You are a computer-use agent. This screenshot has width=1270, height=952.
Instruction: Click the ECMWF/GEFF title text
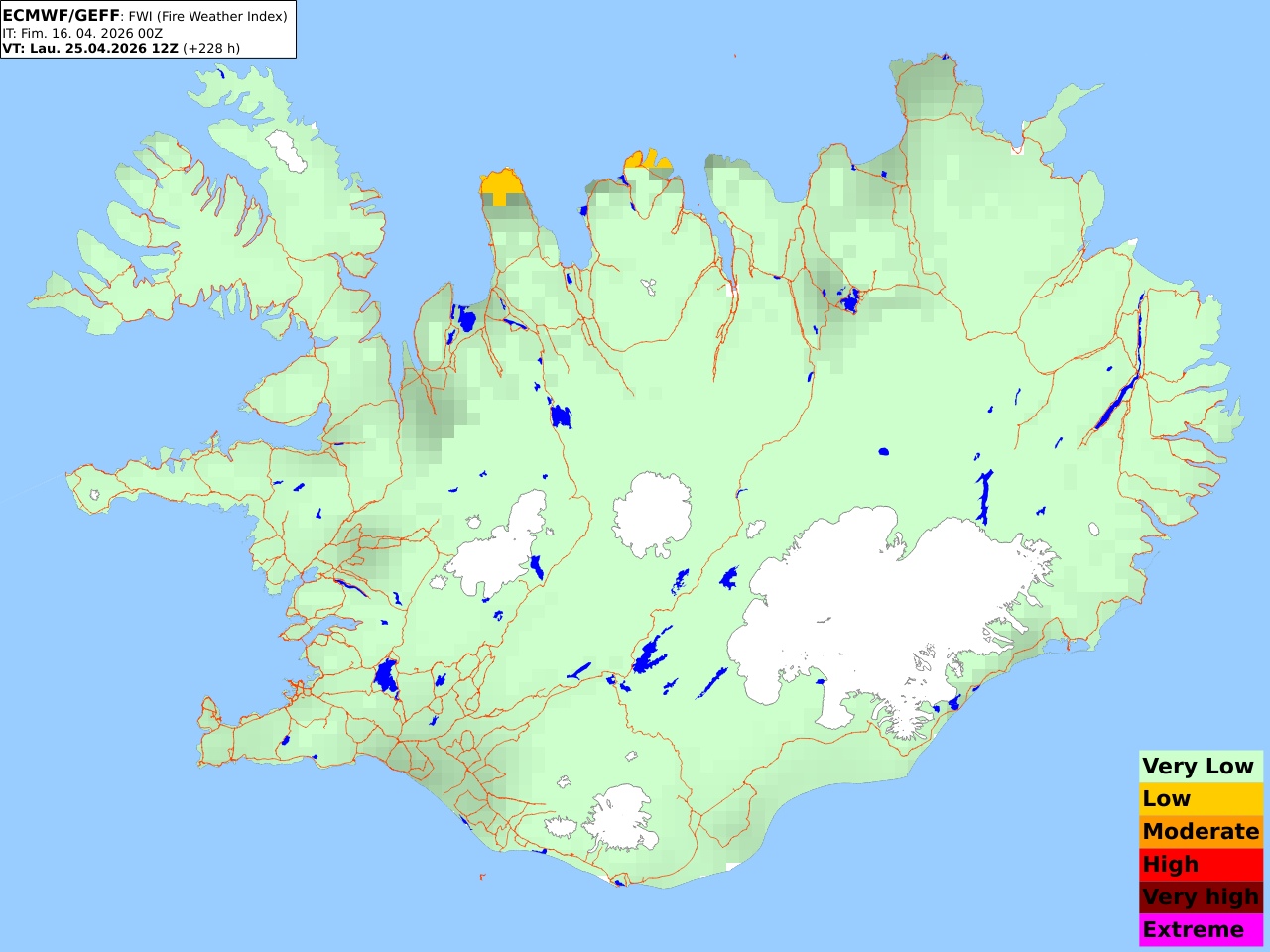point(62,16)
